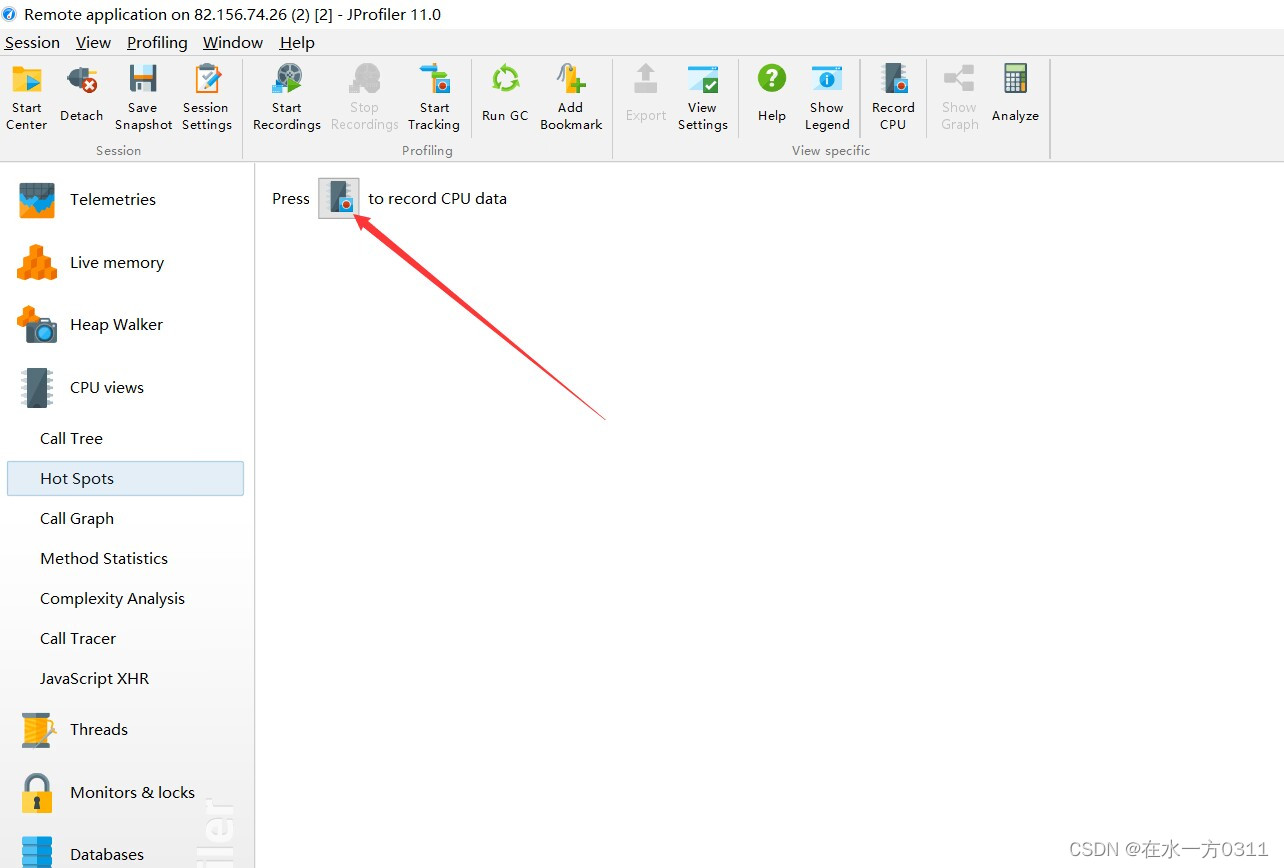Click the Start Recordings icon
The image size is (1284, 868).
tap(287, 97)
